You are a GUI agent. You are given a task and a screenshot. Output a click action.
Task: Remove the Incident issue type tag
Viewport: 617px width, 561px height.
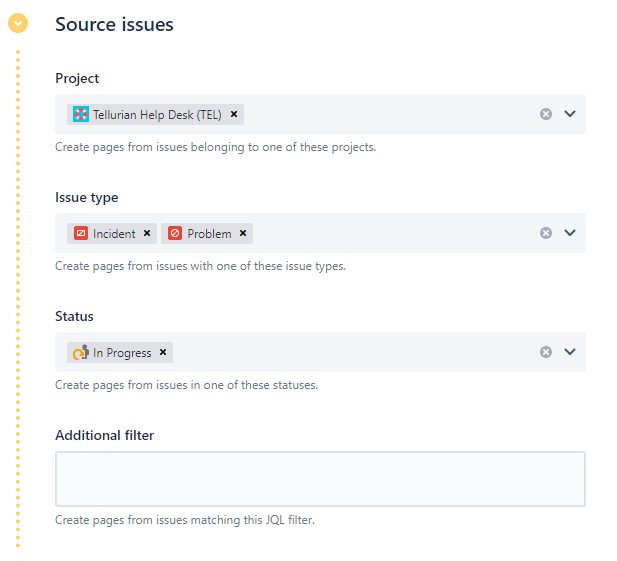[147, 233]
